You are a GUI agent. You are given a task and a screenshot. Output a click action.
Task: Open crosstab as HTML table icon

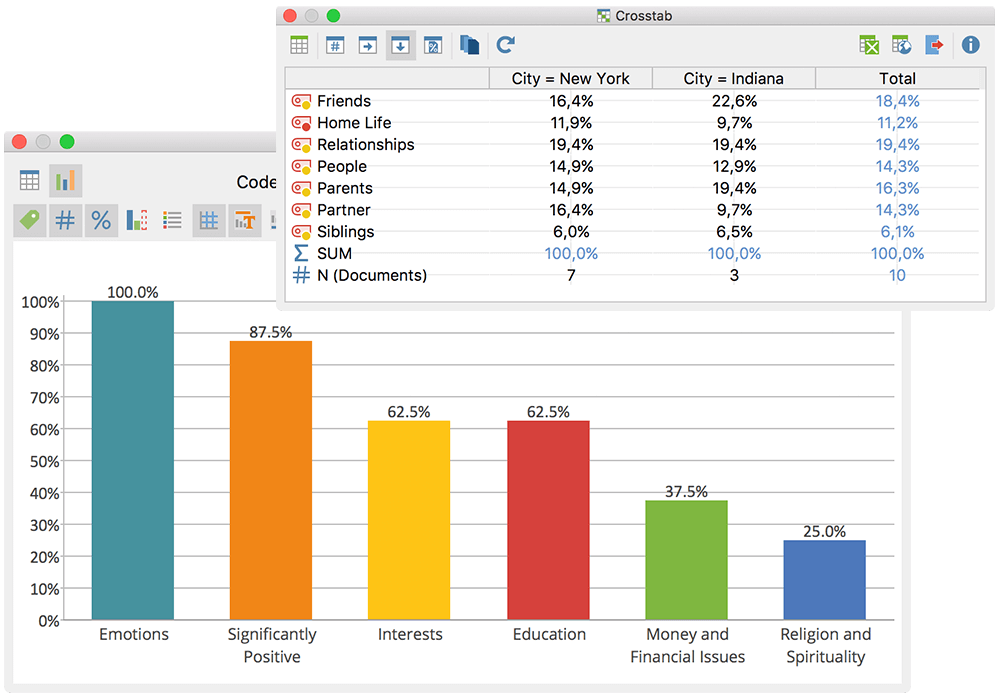902,45
